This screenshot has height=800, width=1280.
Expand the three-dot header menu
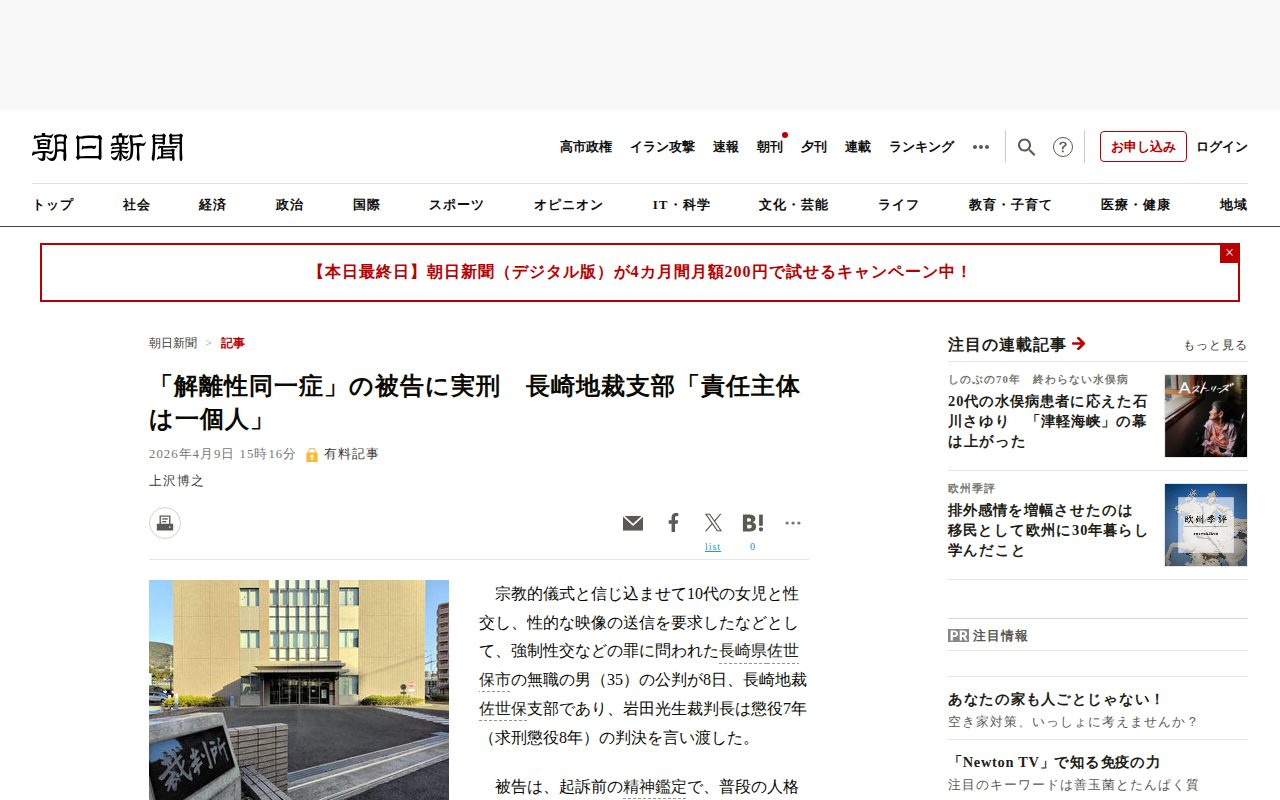click(981, 147)
